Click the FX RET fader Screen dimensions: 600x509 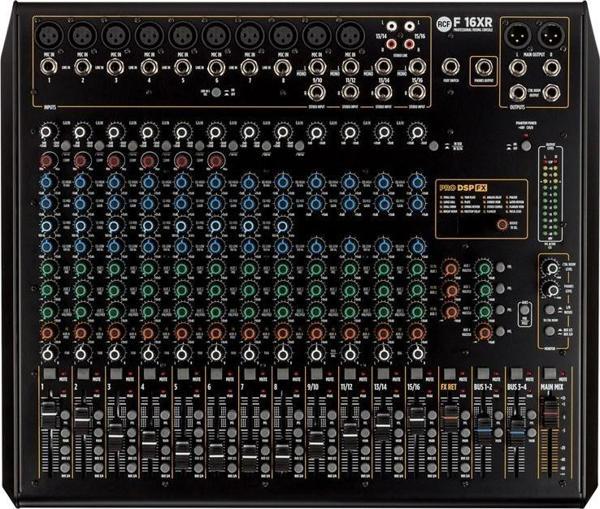coord(450,418)
